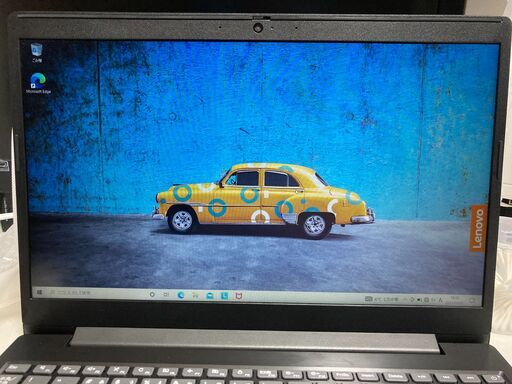This screenshot has width=512, height=384.
Task: Select the Microsoft Edge desktop shortcut
Action: click(38, 83)
